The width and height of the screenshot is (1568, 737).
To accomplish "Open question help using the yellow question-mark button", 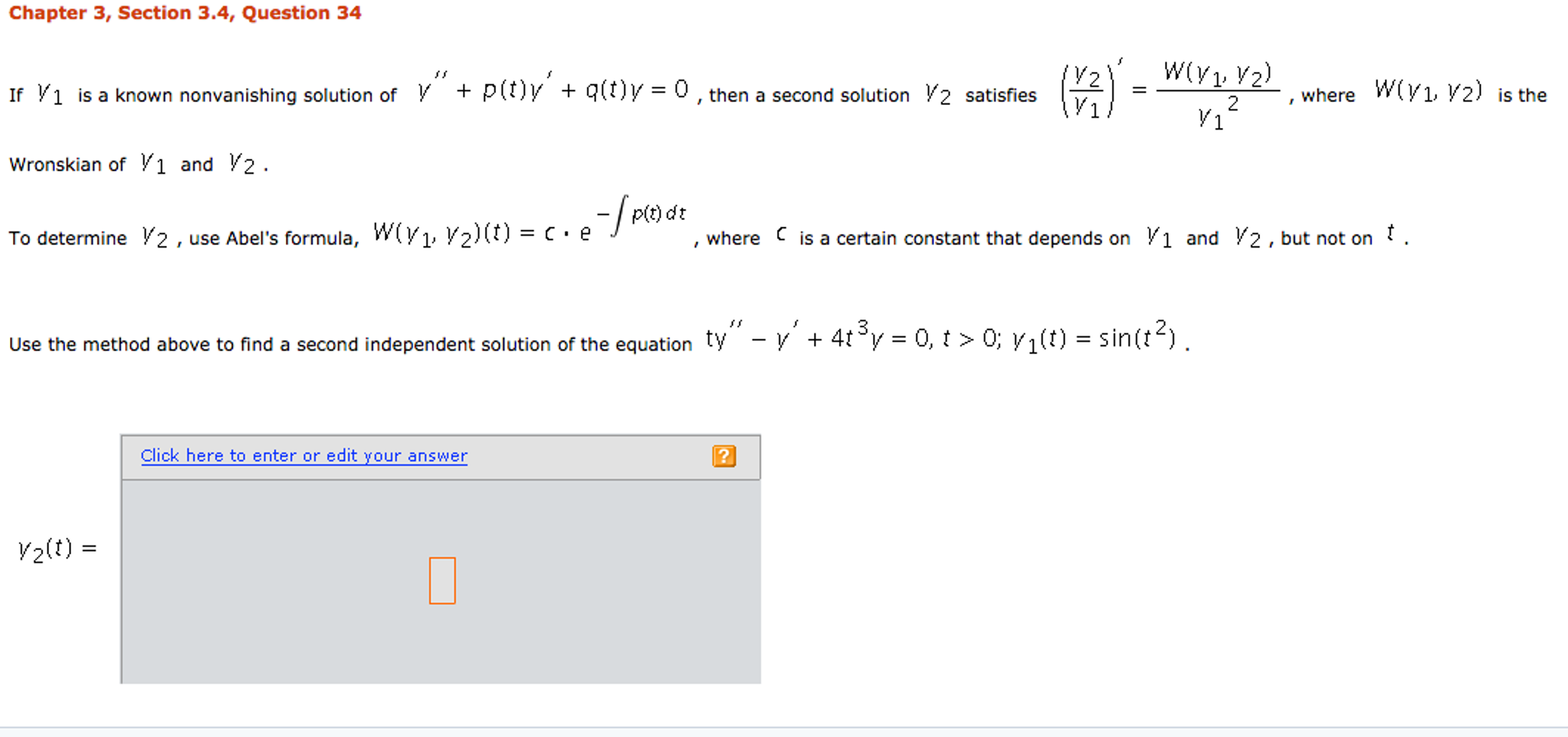I will click(x=723, y=456).
